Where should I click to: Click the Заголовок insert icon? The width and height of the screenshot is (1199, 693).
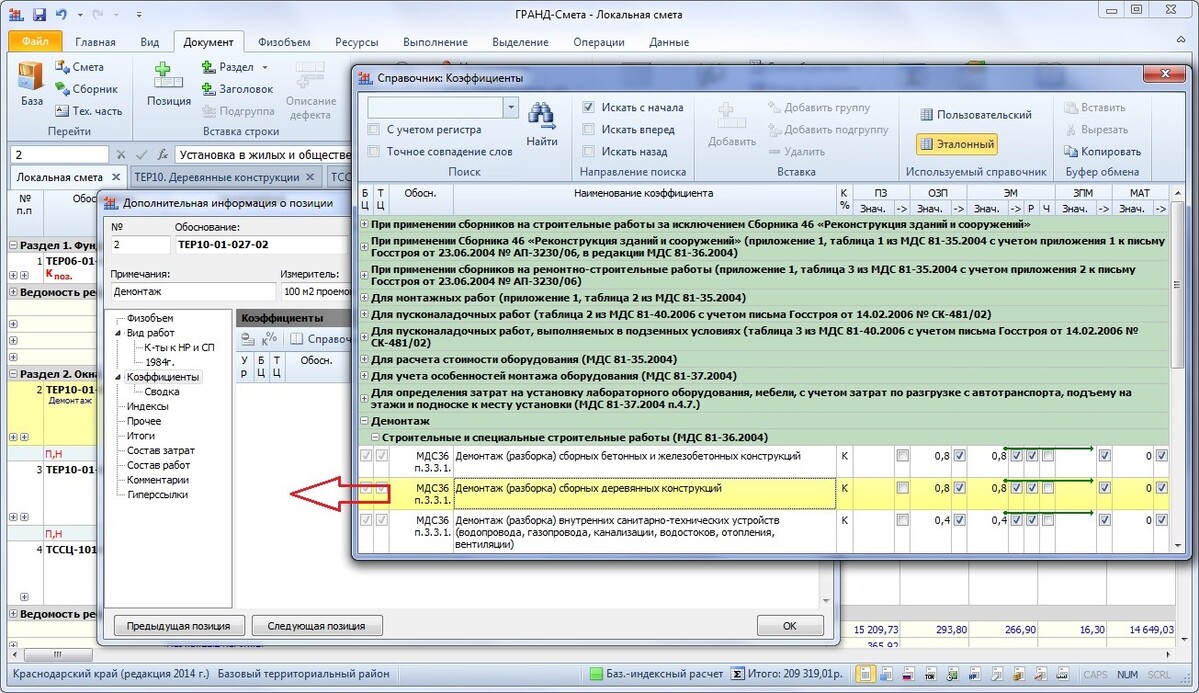click(208, 89)
